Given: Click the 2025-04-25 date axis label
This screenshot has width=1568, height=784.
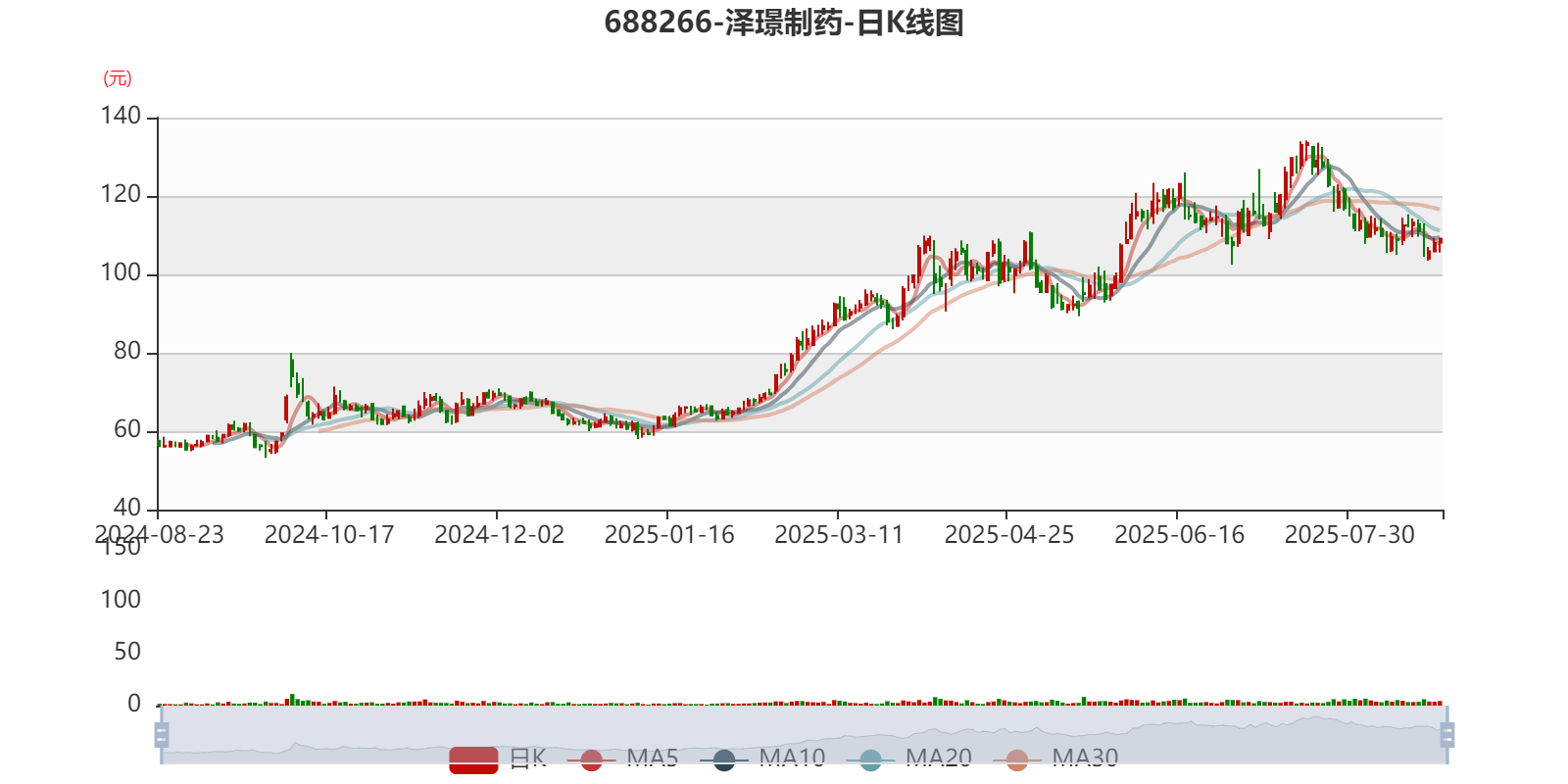Looking at the screenshot, I should [x=1009, y=535].
